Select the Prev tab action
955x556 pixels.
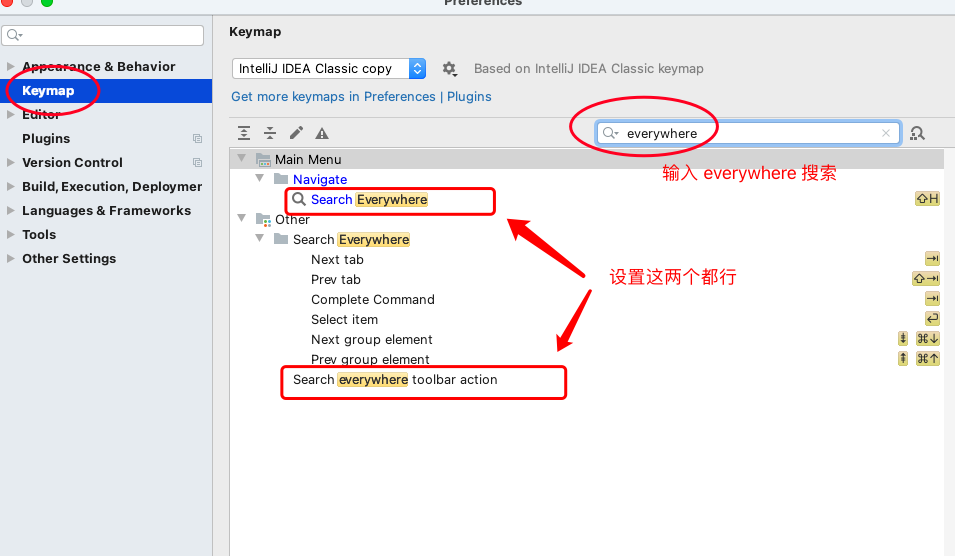tap(336, 280)
